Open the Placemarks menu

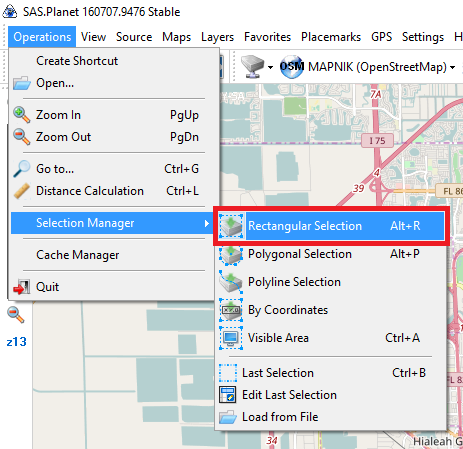[x=331, y=37]
